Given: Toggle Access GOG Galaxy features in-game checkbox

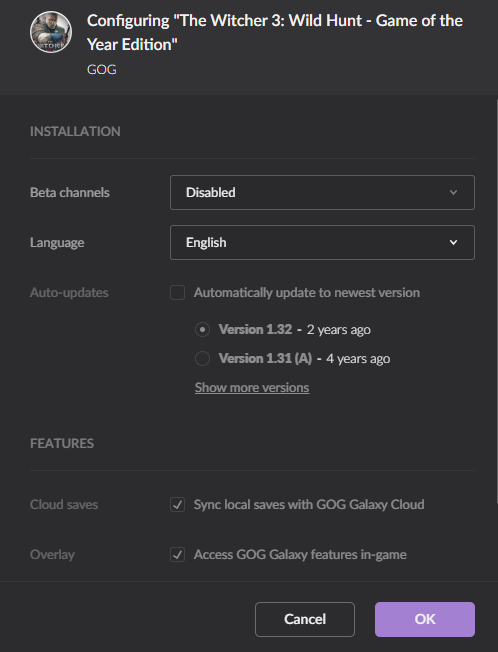Looking at the screenshot, I should point(178,555).
